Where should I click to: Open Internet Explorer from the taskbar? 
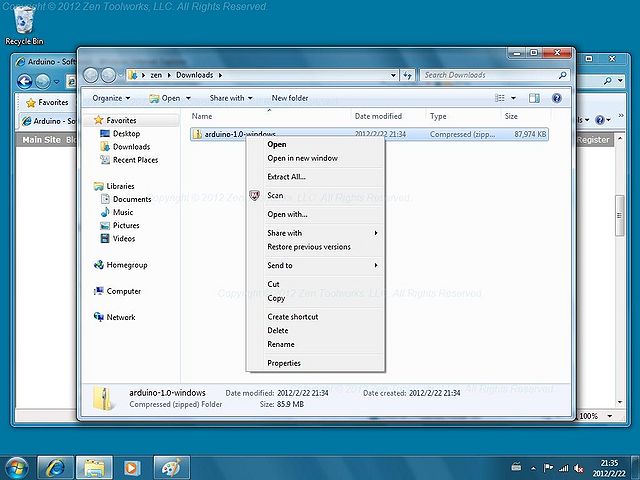pyautogui.click(x=56, y=468)
